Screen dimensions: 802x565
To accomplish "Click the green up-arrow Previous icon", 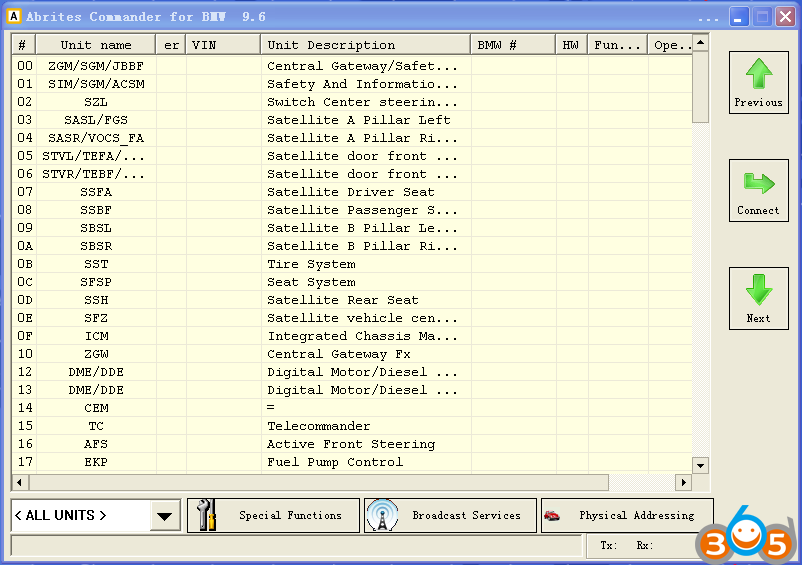I will [x=758, y=75].
